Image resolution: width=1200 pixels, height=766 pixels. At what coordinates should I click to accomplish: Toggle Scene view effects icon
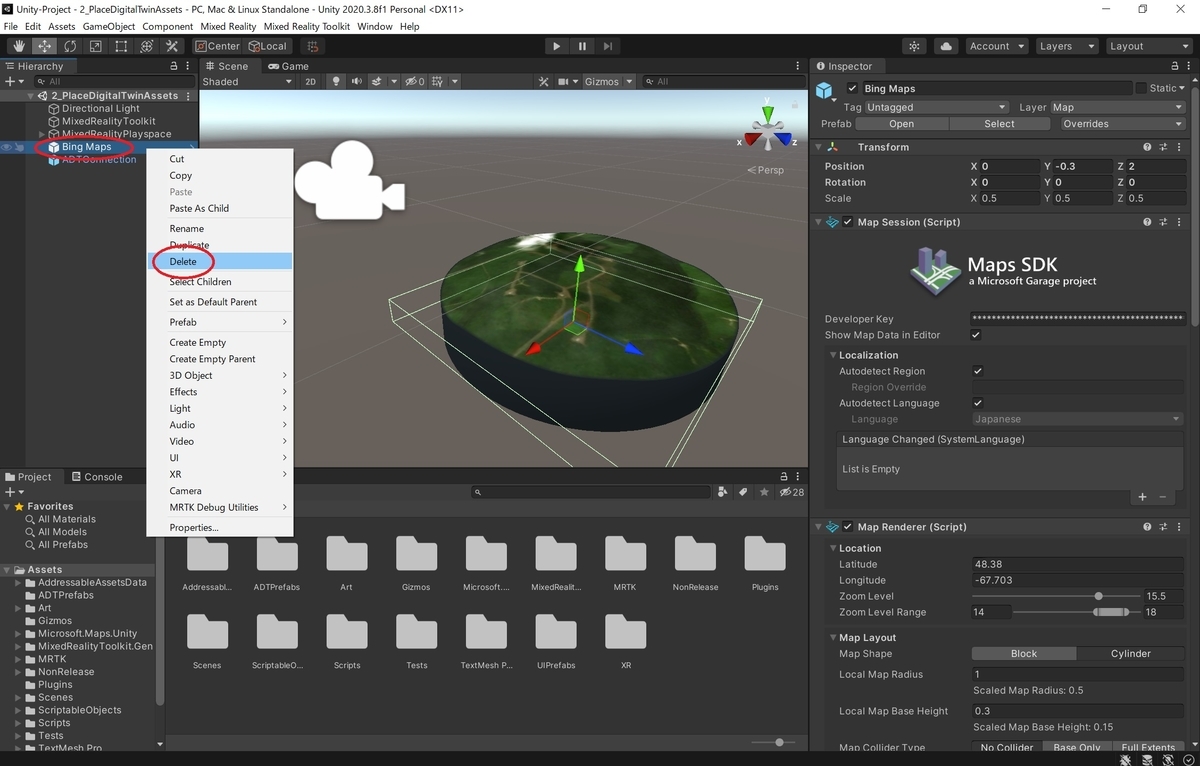pos(377,82)
